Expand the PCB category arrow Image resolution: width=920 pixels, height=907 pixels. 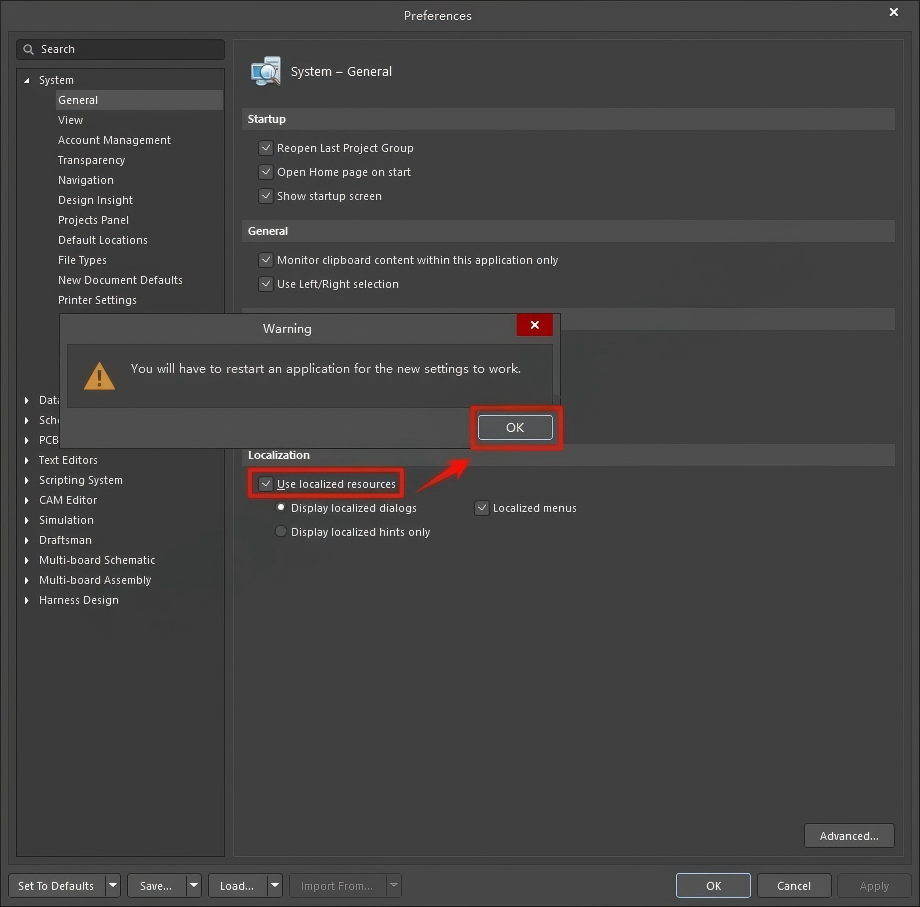26,440
